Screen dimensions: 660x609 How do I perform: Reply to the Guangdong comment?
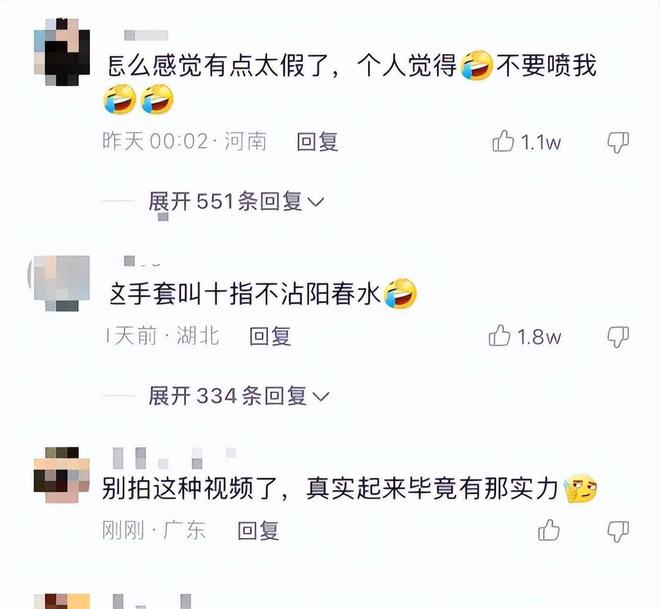(x=258, y=530)
